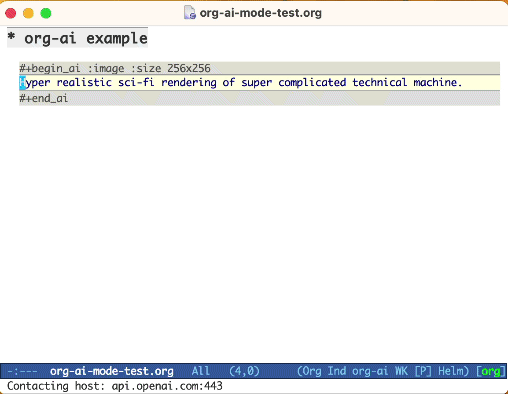The height and width of the screenshot is (394, 508).
Task: Click the word "complicated" in prompt
Action: tap(312, 83)
